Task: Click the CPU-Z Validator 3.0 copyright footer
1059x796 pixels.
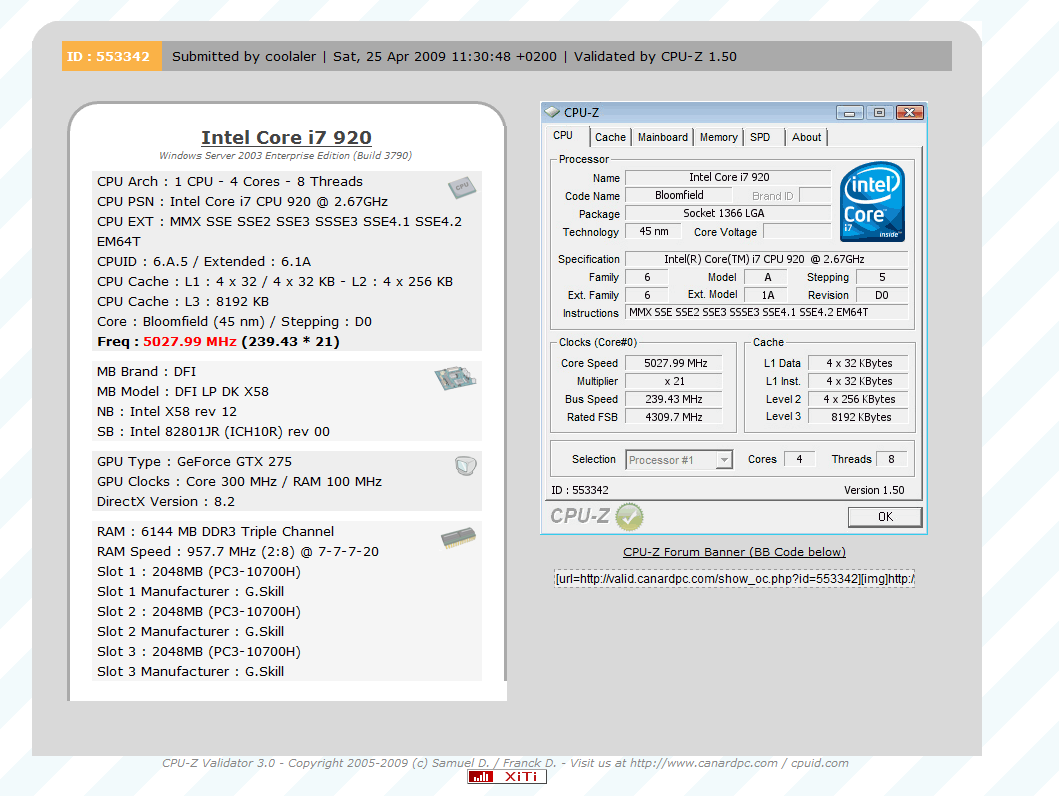Action: coord(505,763)
